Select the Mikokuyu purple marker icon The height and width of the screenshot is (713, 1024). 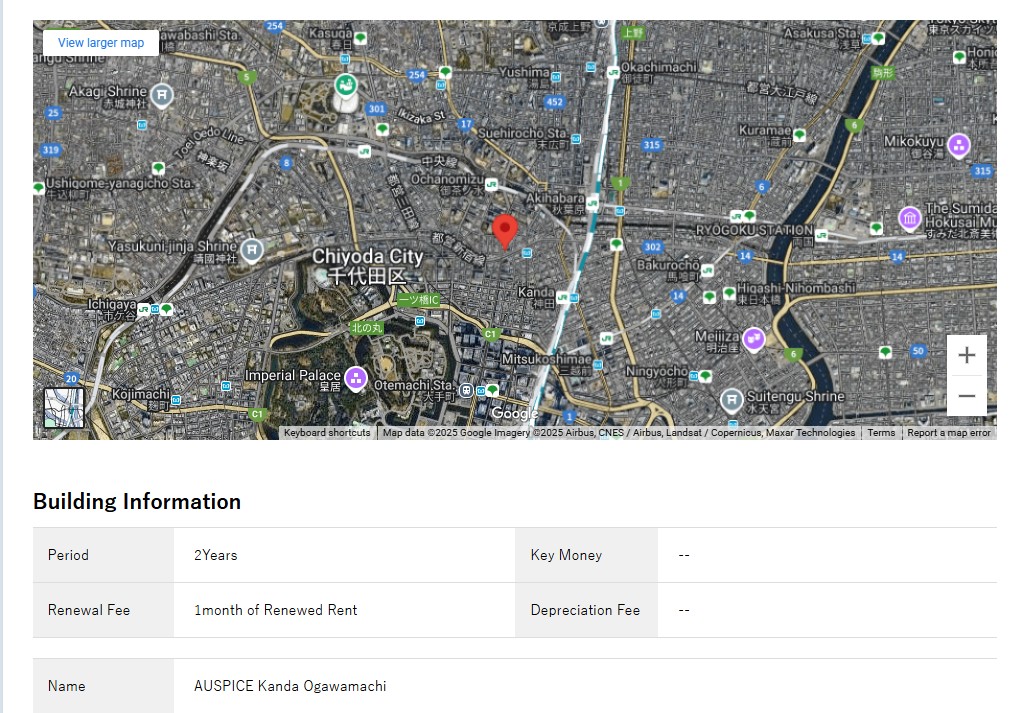(x=959, y=145)
